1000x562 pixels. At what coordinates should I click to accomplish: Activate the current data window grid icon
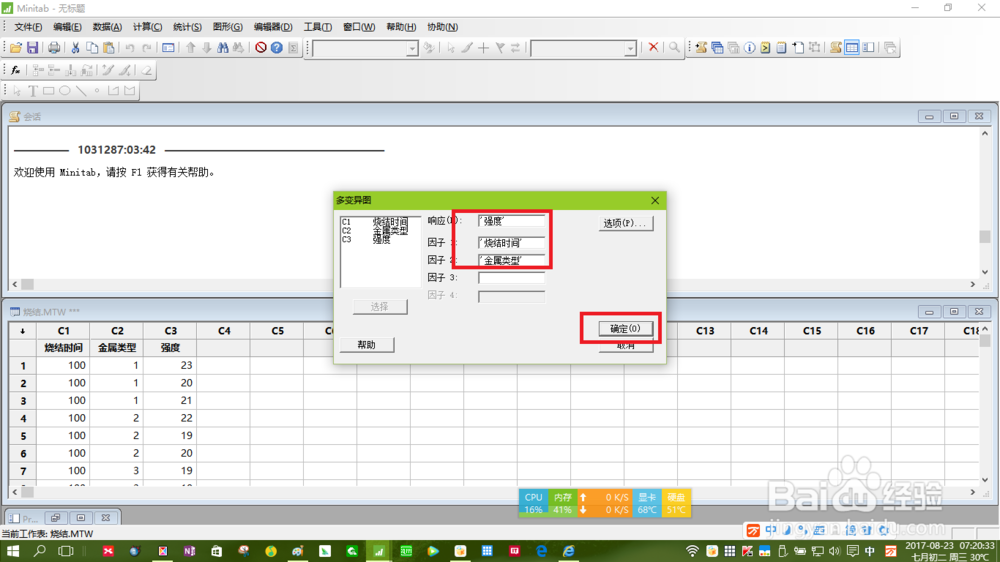[851, 48]
